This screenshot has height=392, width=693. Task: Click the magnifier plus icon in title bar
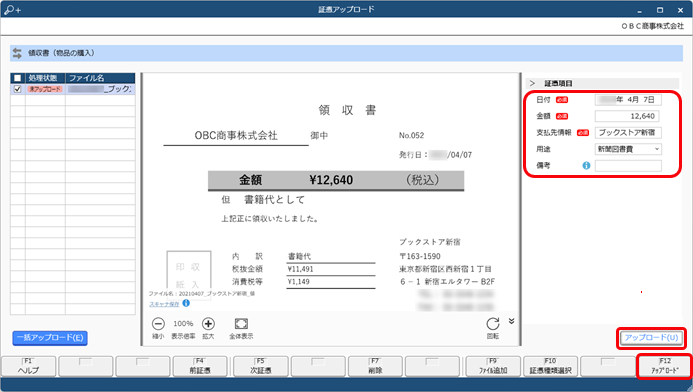point(12,9)
